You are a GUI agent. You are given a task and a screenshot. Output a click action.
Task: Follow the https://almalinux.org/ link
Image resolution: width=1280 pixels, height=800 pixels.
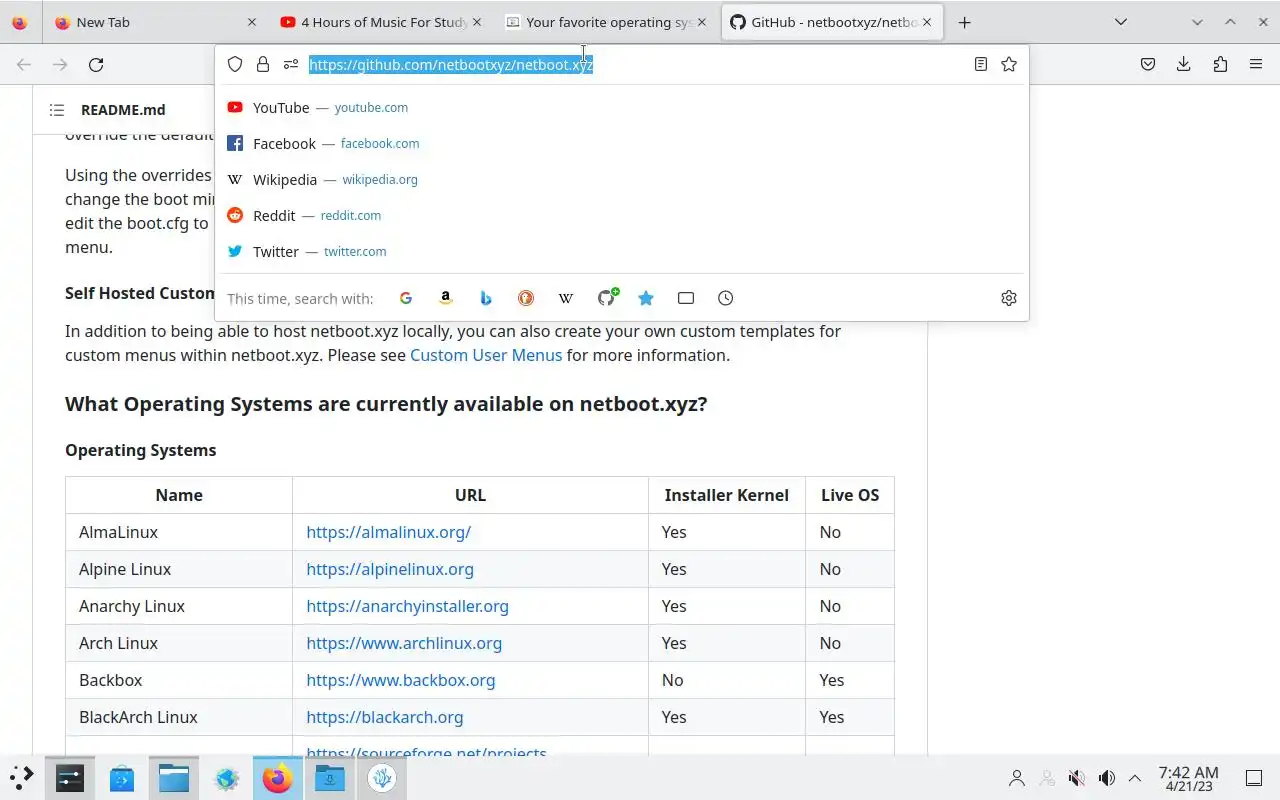[388, 532]
